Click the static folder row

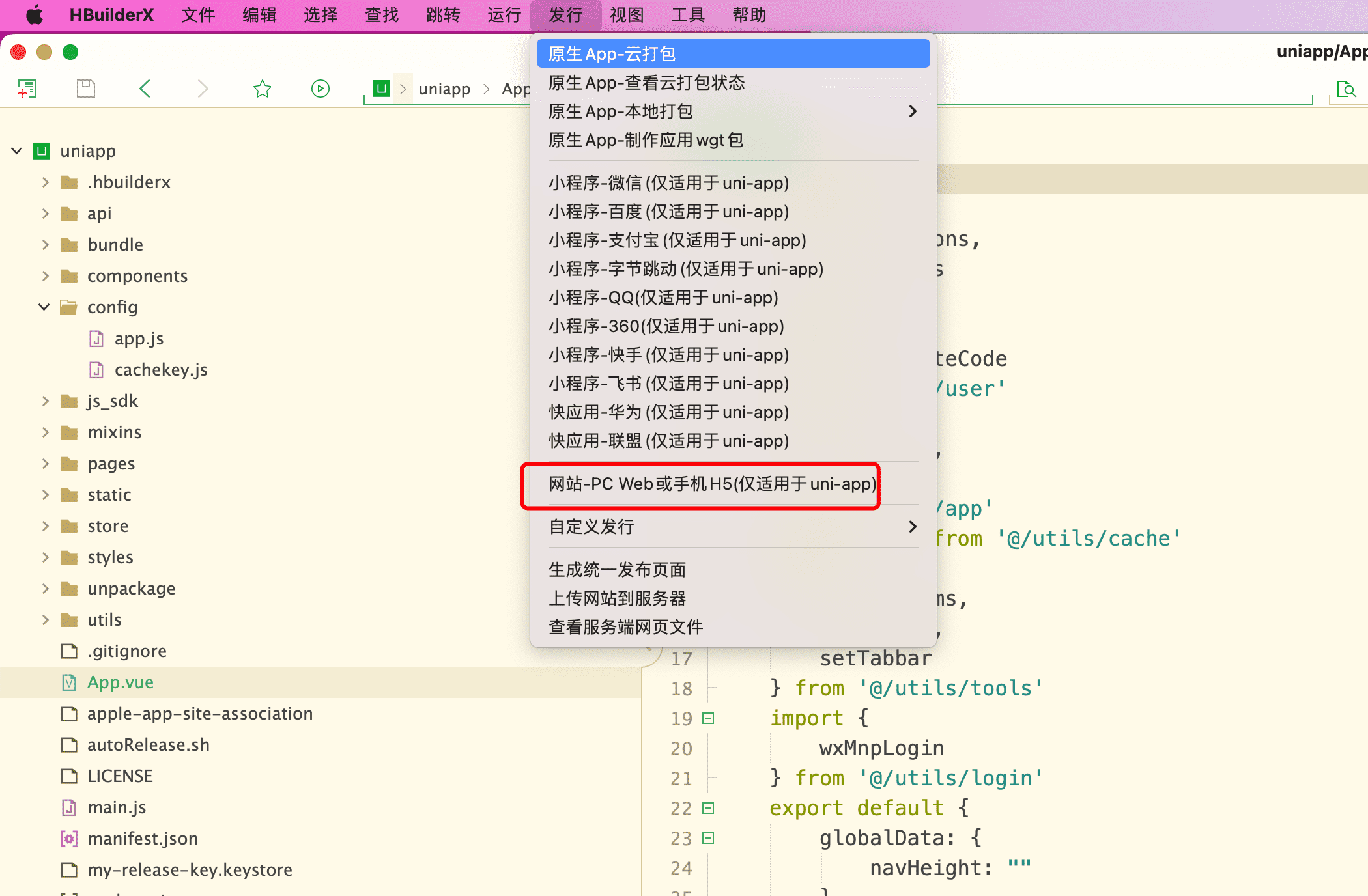coord(321,495)
